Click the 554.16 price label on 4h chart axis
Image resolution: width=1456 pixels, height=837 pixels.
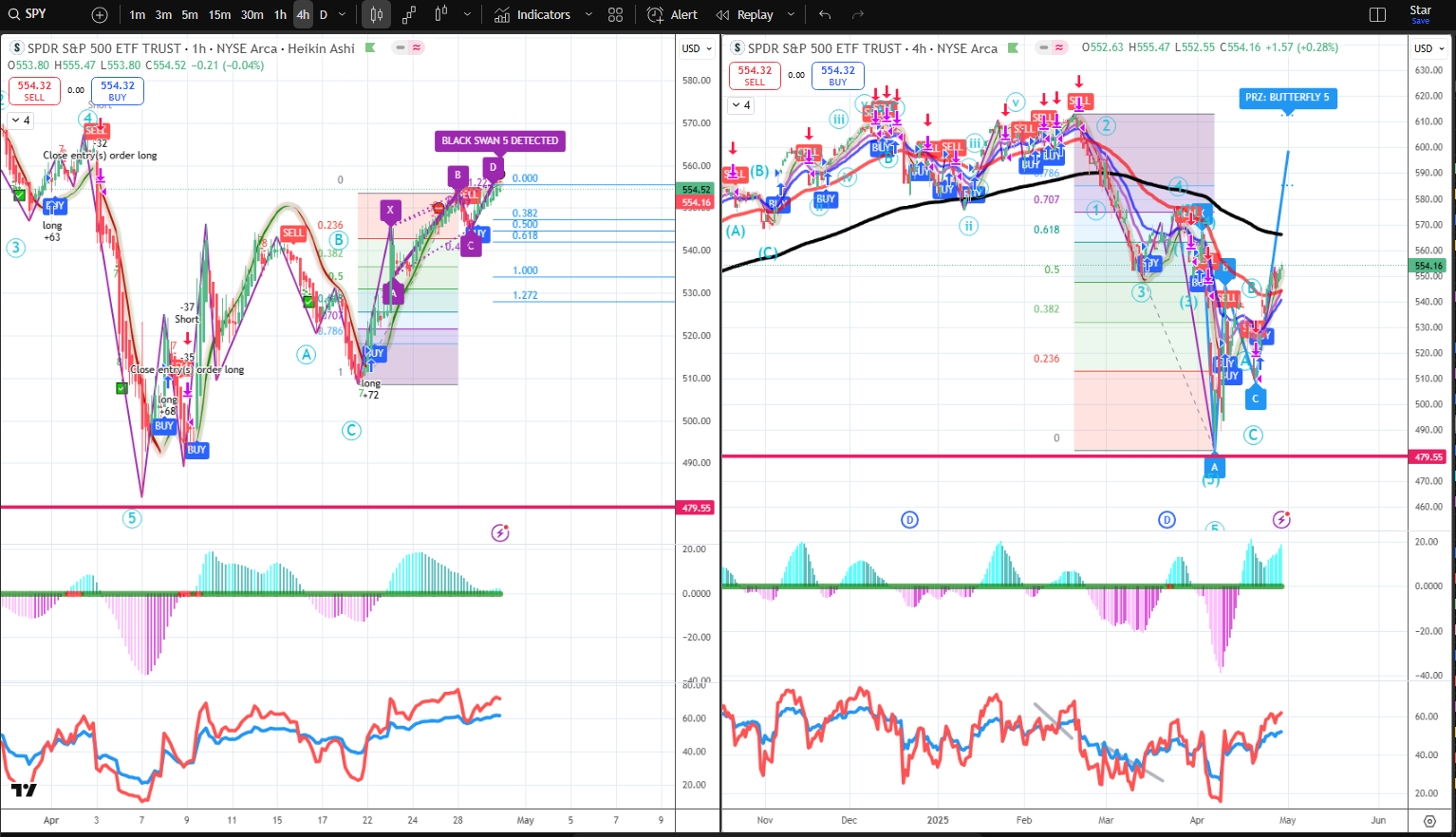pyautogui.click(x=1428, y=266)
